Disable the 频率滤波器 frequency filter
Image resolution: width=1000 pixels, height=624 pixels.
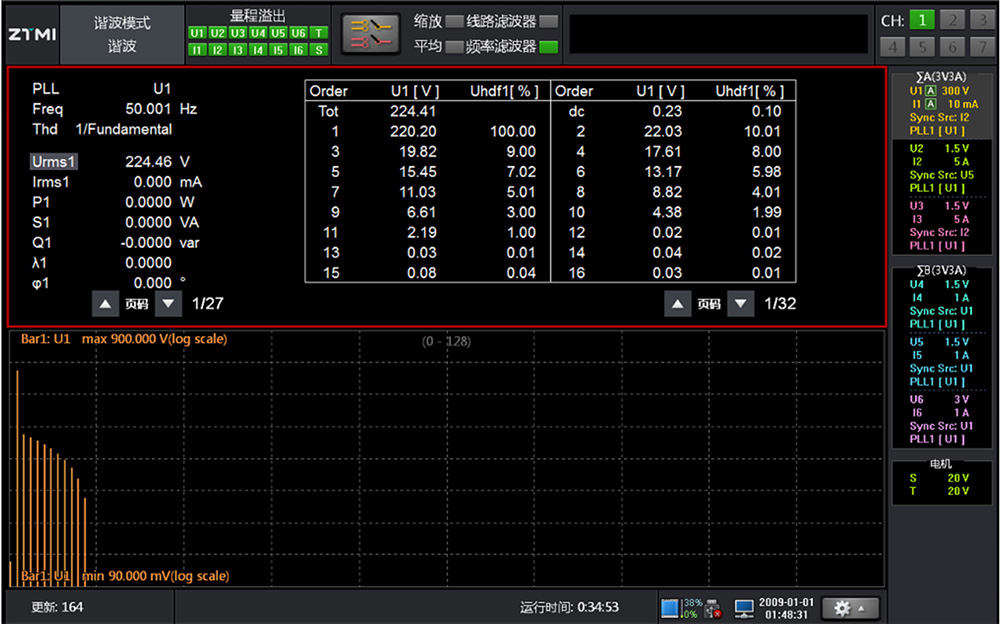[x=548, y=46]
